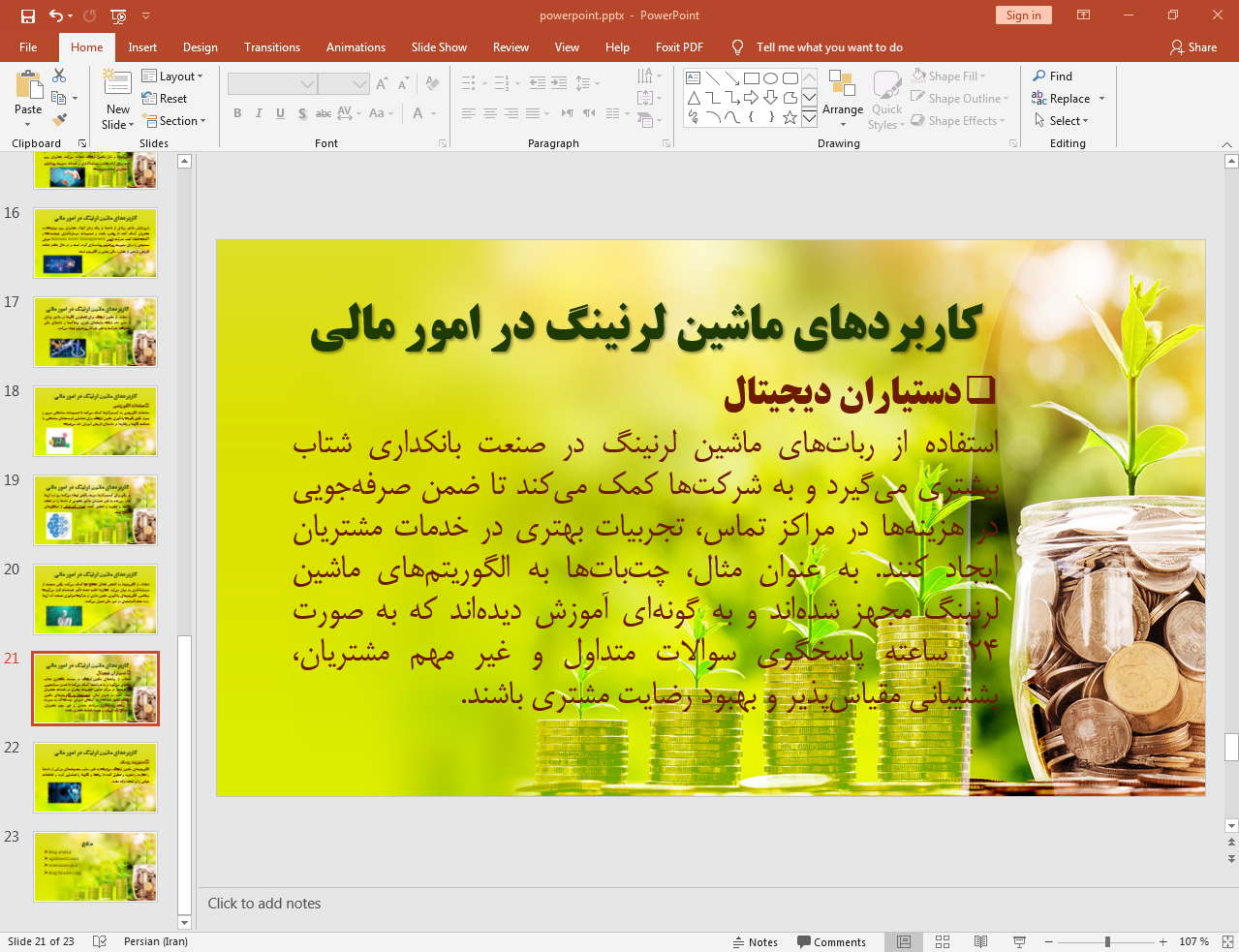The width and height of the screenshot is (1239, 952).
Task: Undo the last action
Action: pos(56,15)
